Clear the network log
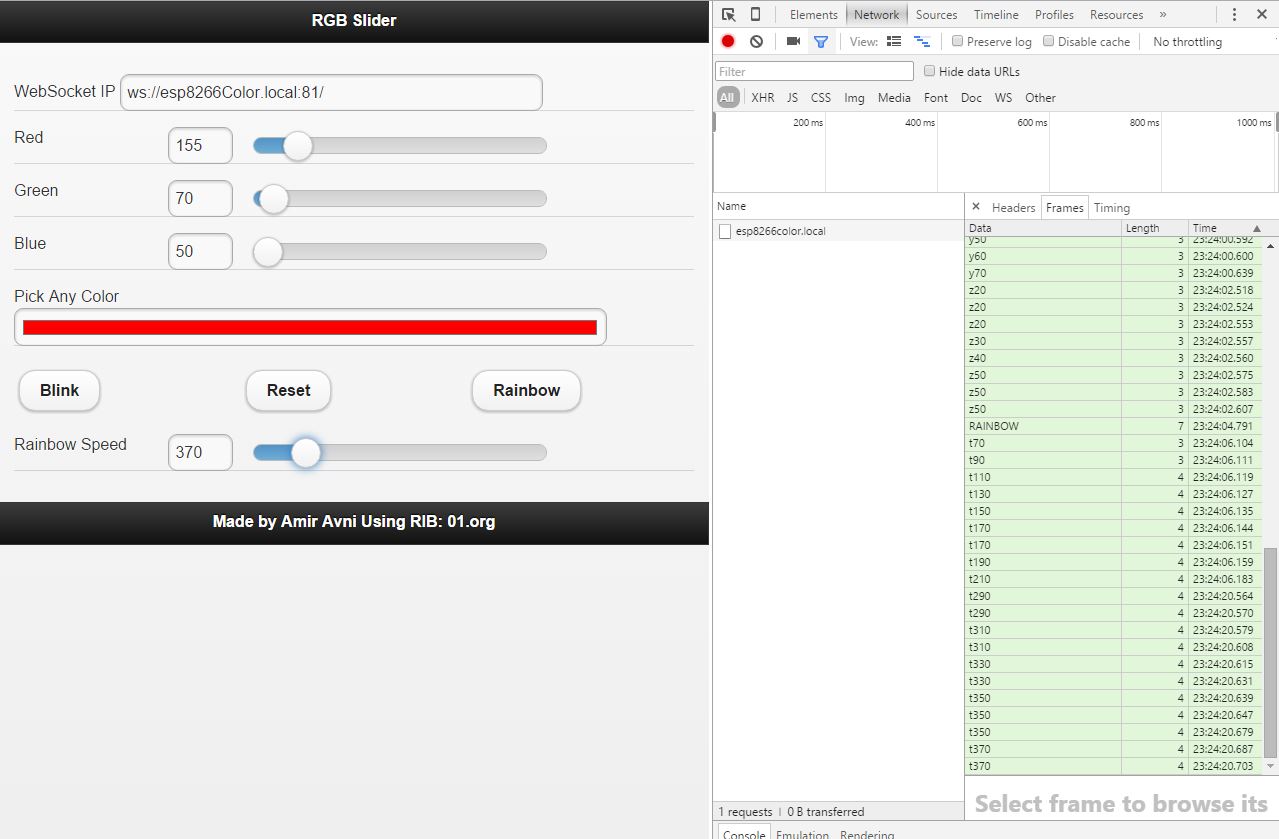This screenshot has width=1279, height=839. [756, 41]
